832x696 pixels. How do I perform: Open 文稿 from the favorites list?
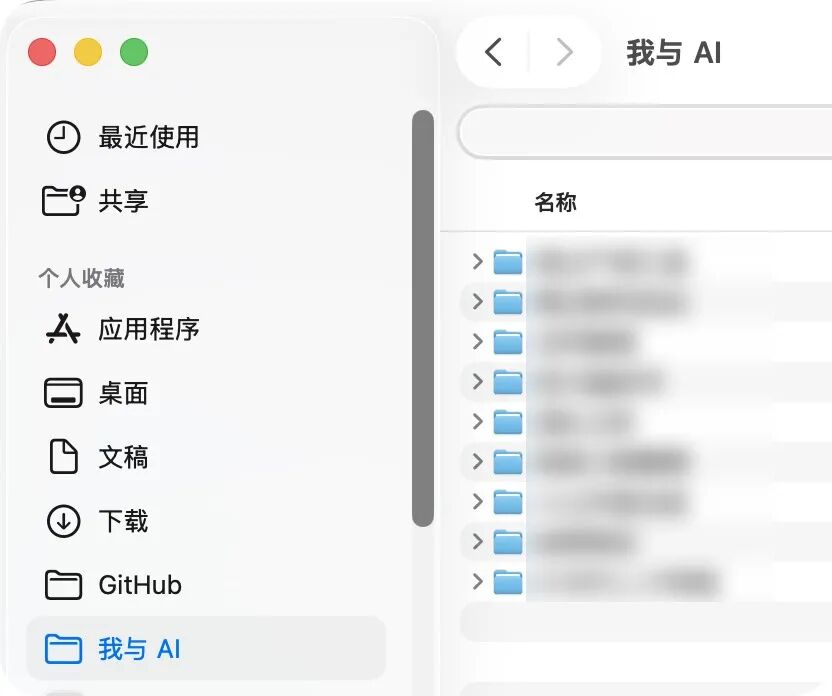pos(120,457)
